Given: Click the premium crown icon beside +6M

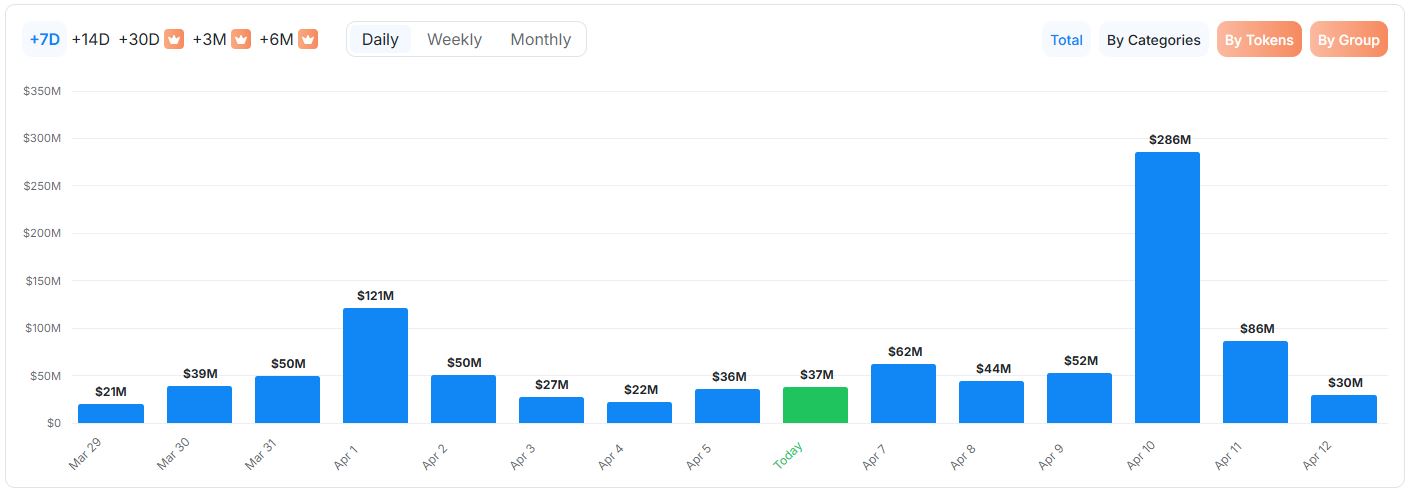Looking at the screenshot, I should (x=308, y=39).
